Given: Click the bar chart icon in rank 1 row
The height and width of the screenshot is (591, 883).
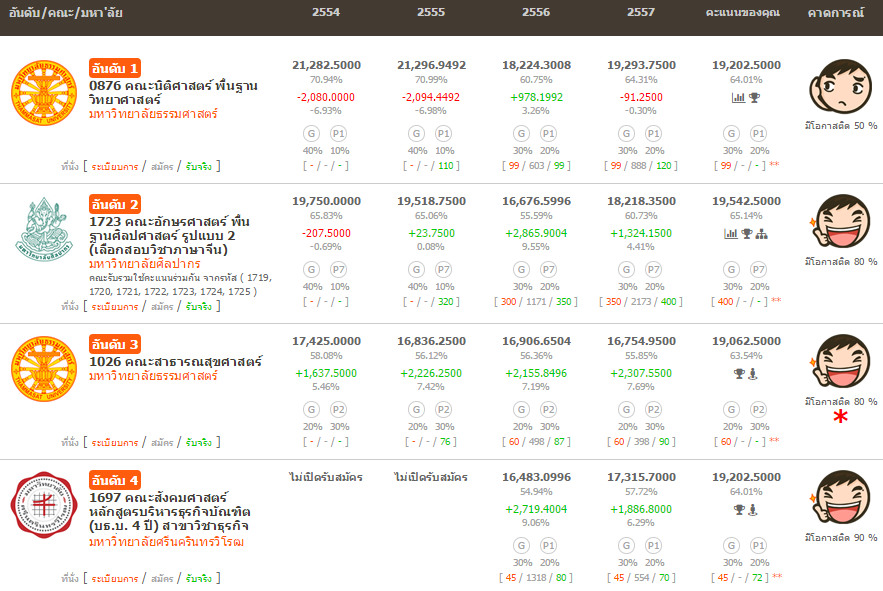Looking at the screenshot, I should pyautogui.click(x=738, y=97).
